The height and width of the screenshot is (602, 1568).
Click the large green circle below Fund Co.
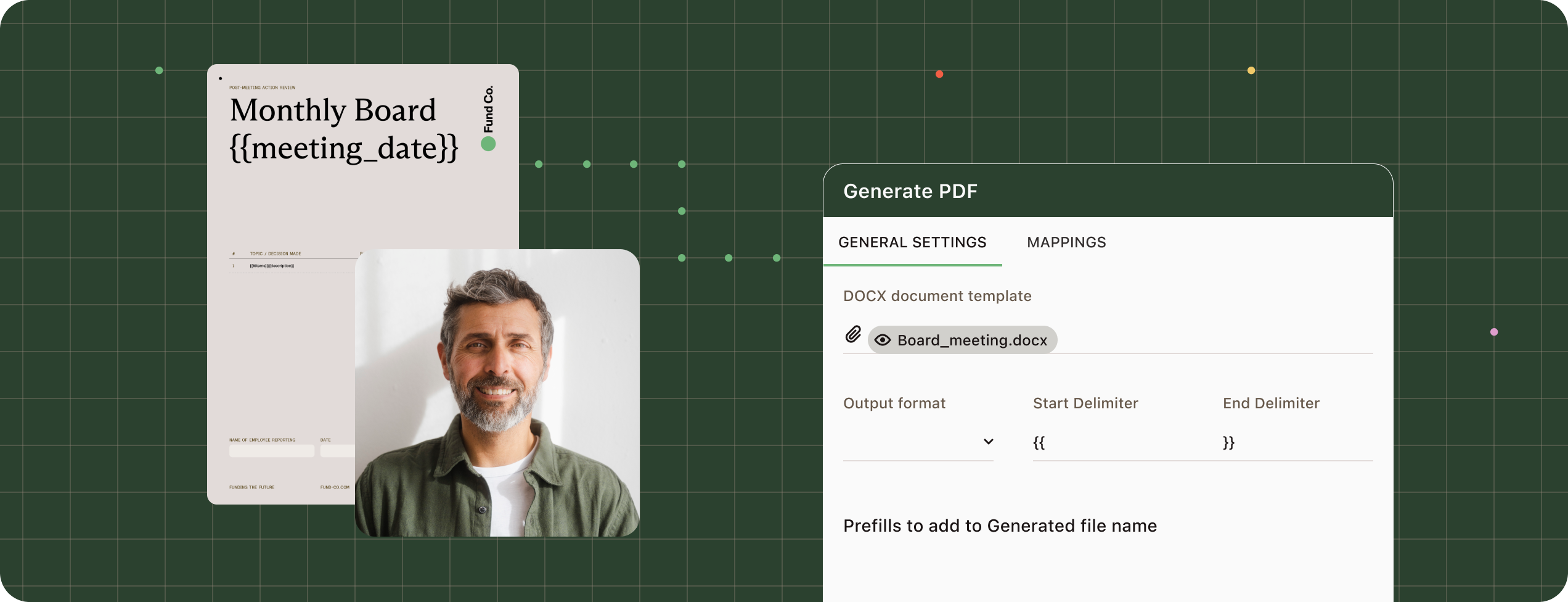(x=488, y=144)
